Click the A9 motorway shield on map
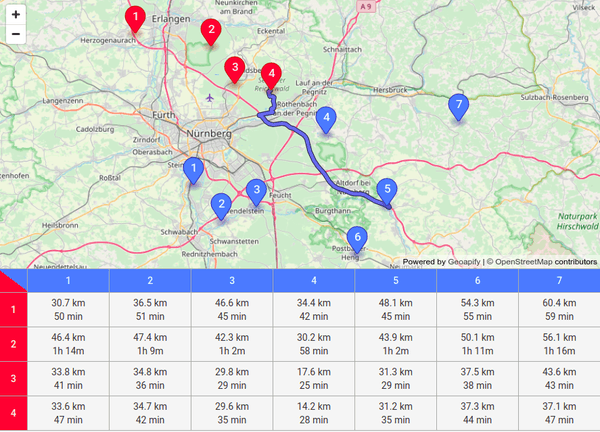The height and width of the screenshot is (432, 600). [x=366, y=7]
